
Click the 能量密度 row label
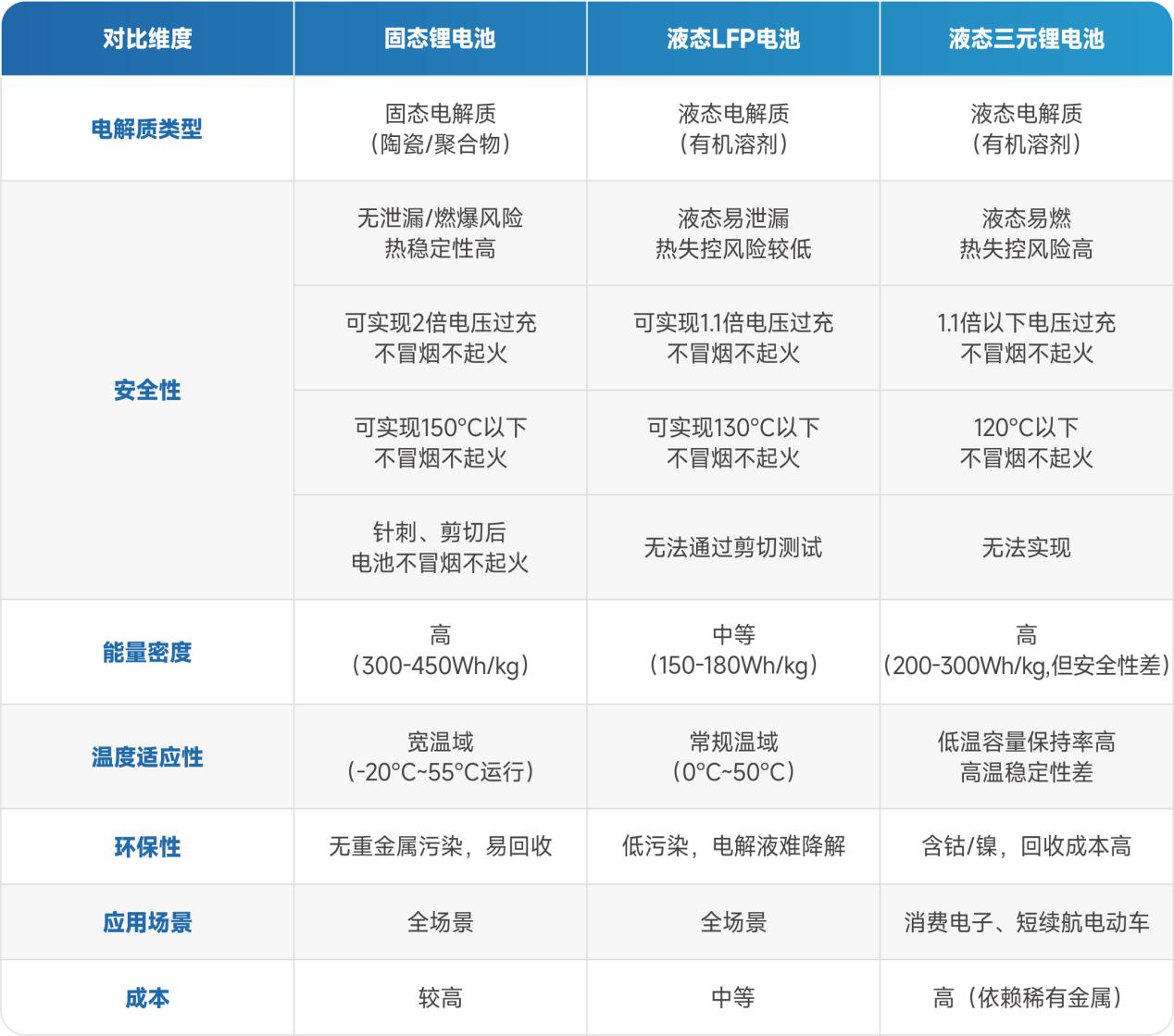147,652
